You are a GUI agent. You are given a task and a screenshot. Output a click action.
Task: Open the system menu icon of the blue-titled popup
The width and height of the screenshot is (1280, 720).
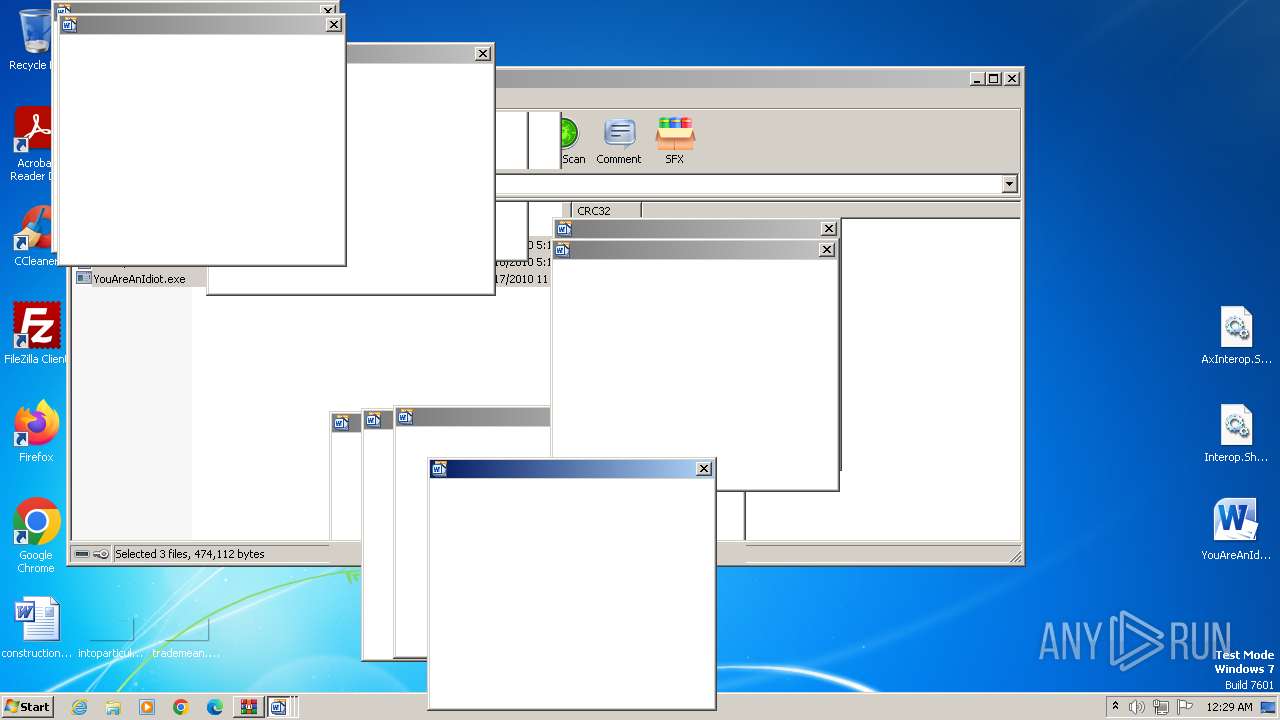pyautogui.click(x=439, y=469)
